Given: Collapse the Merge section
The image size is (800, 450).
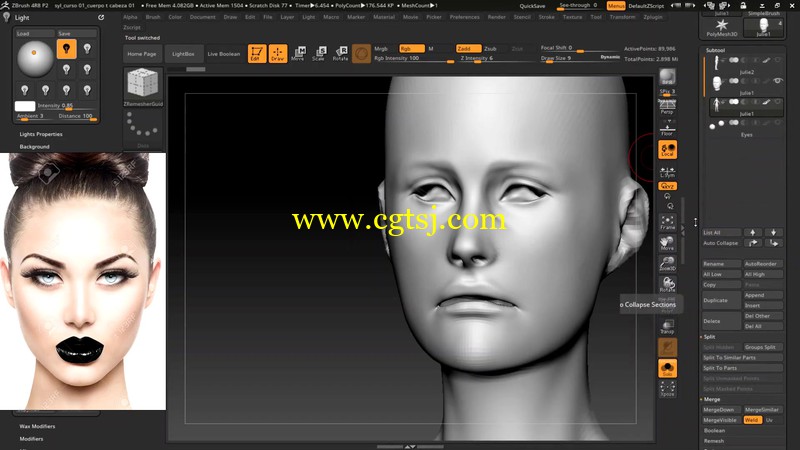Looking at the screenshot, I should 712,399.
